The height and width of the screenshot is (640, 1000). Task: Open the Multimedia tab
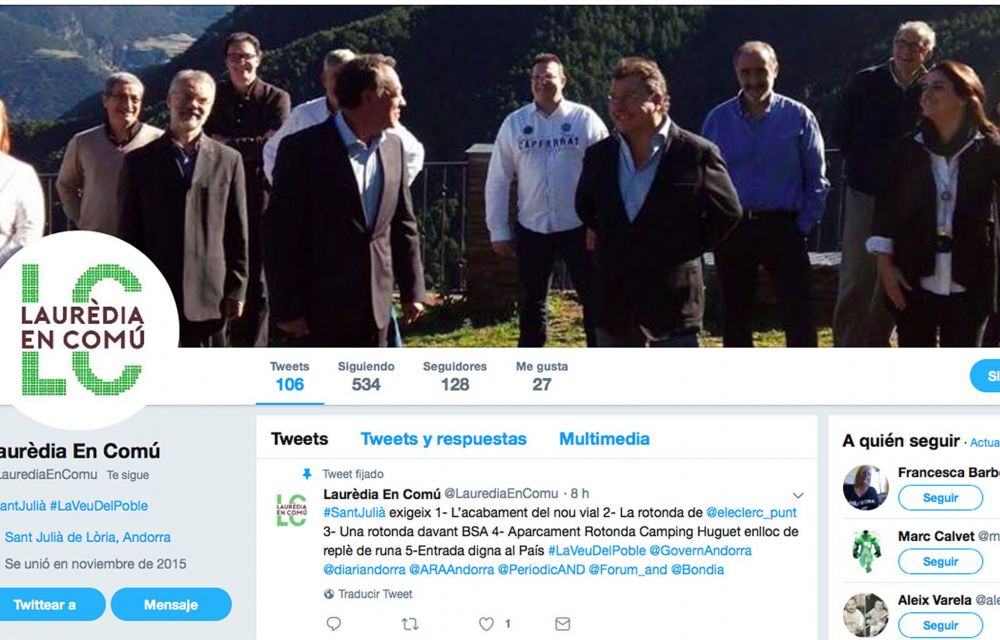604,439
